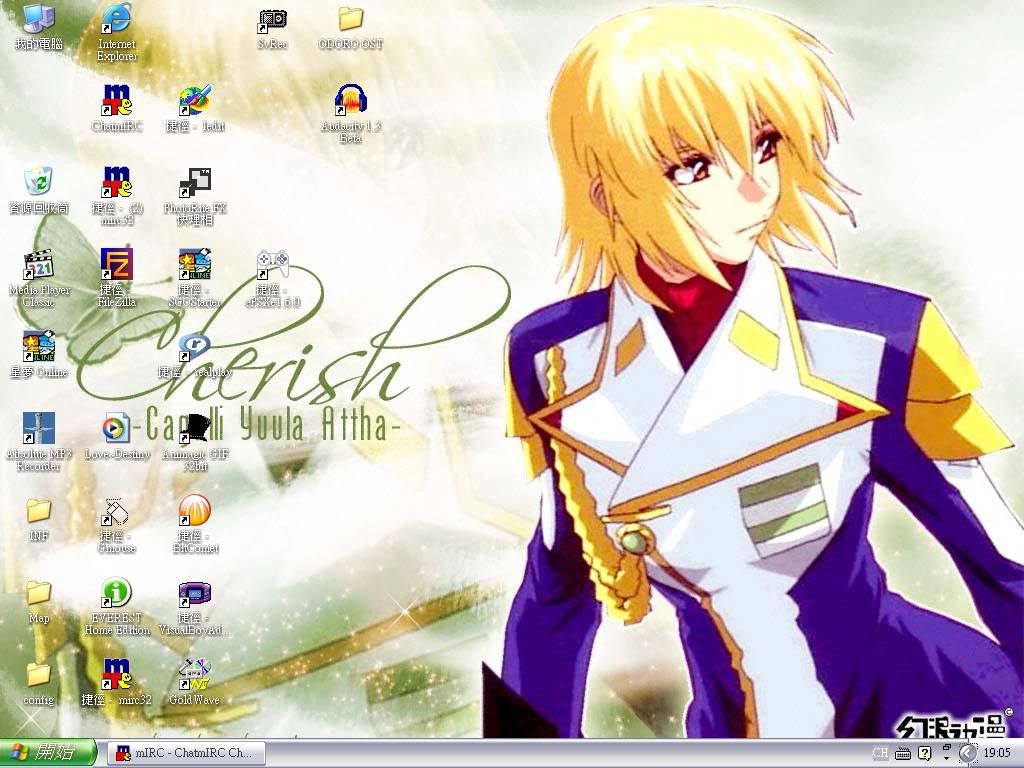
Task: Launch the FileZilla desktop shortcut
Action: 117,265
